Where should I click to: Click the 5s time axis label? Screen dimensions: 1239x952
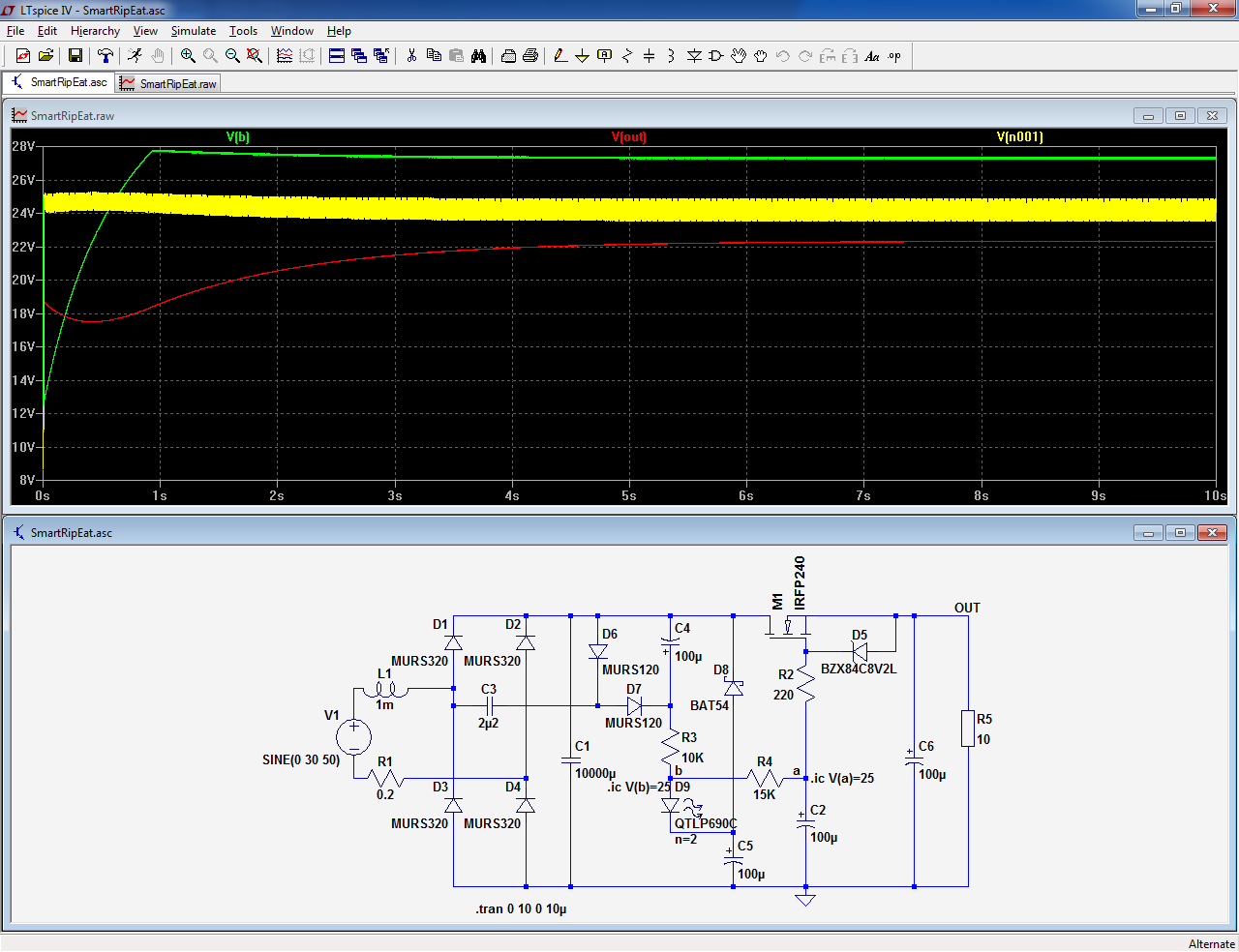pos(629,495)
